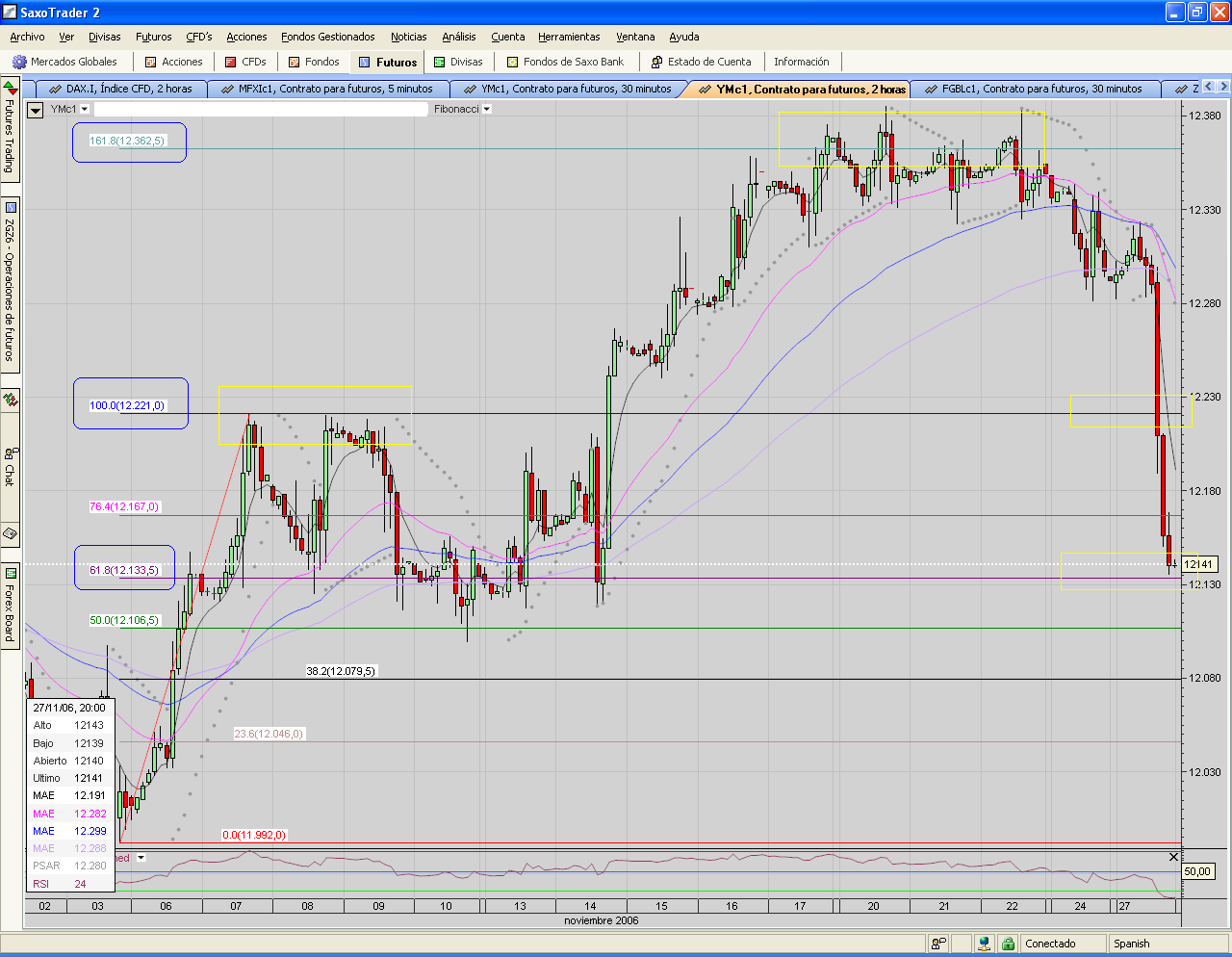Switch to YMc1 30 minutos chart tab
The height and width of the screenshot is (957, 1232).
[x=568, y=89]
